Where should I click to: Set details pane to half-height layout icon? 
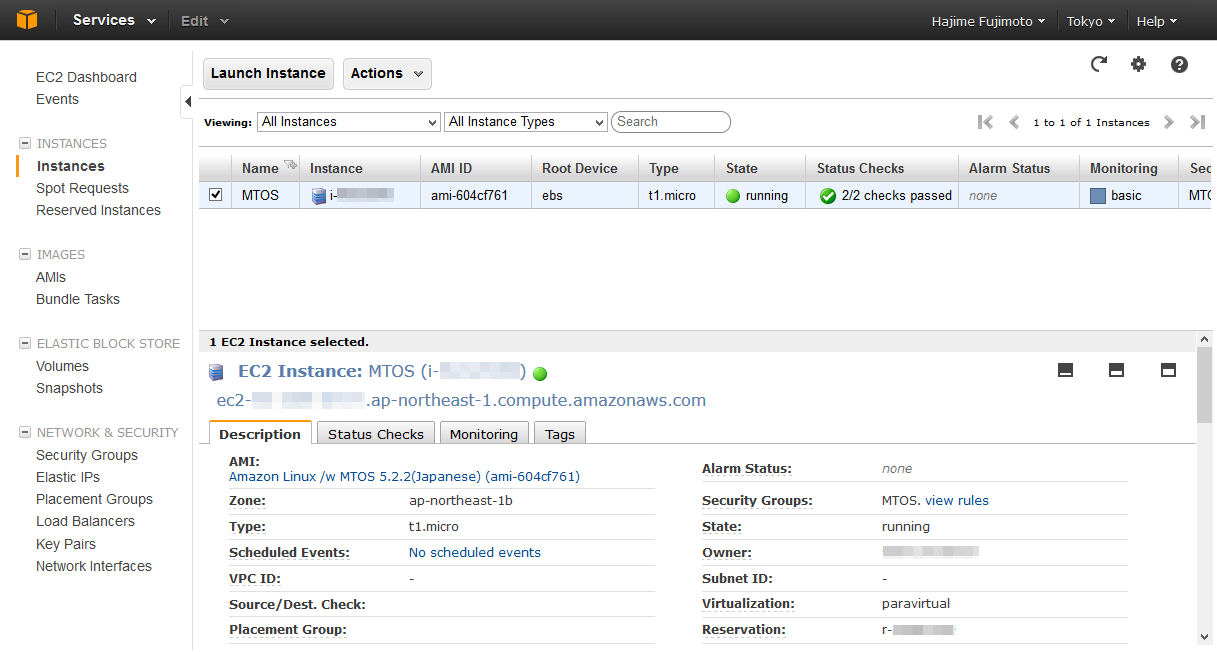[1116, 370]
